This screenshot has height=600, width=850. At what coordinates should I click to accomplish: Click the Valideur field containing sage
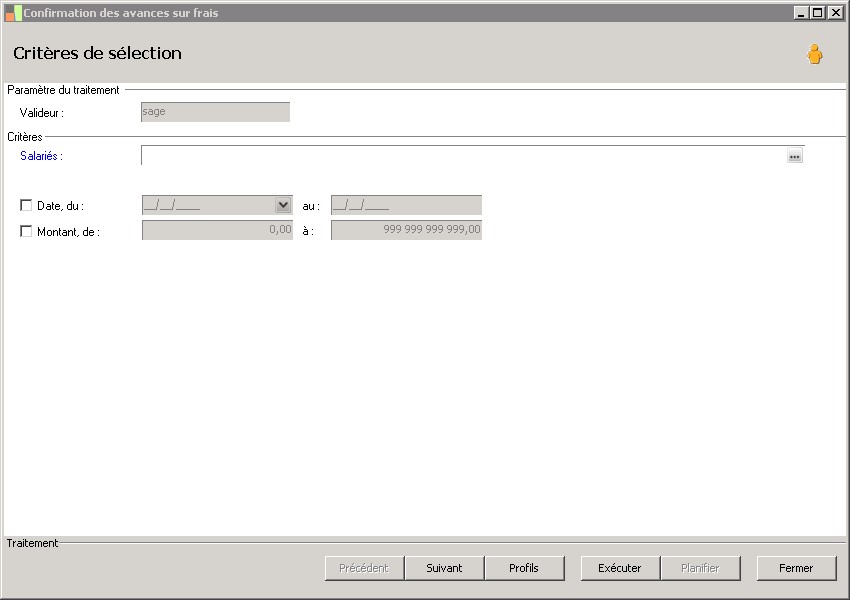tap(215, 112)
